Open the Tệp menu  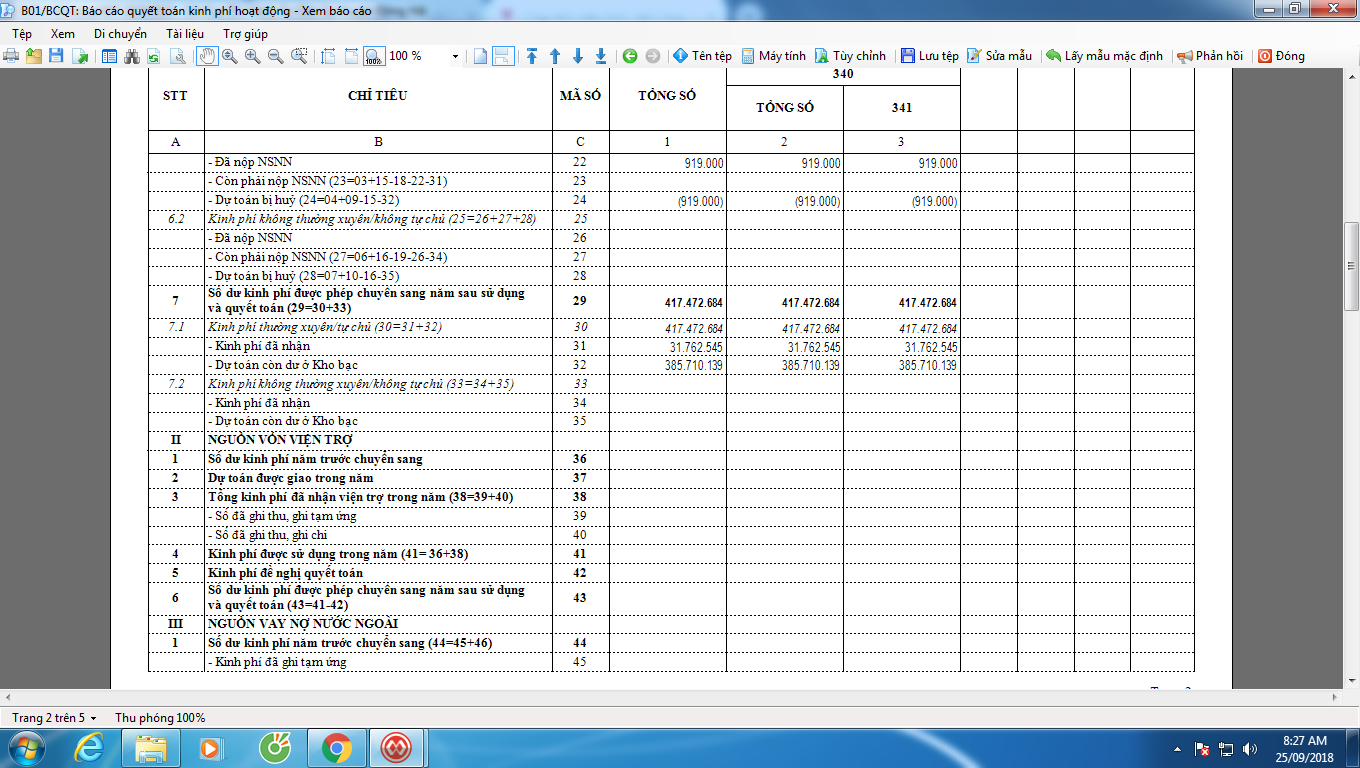[x=22, y=34]
